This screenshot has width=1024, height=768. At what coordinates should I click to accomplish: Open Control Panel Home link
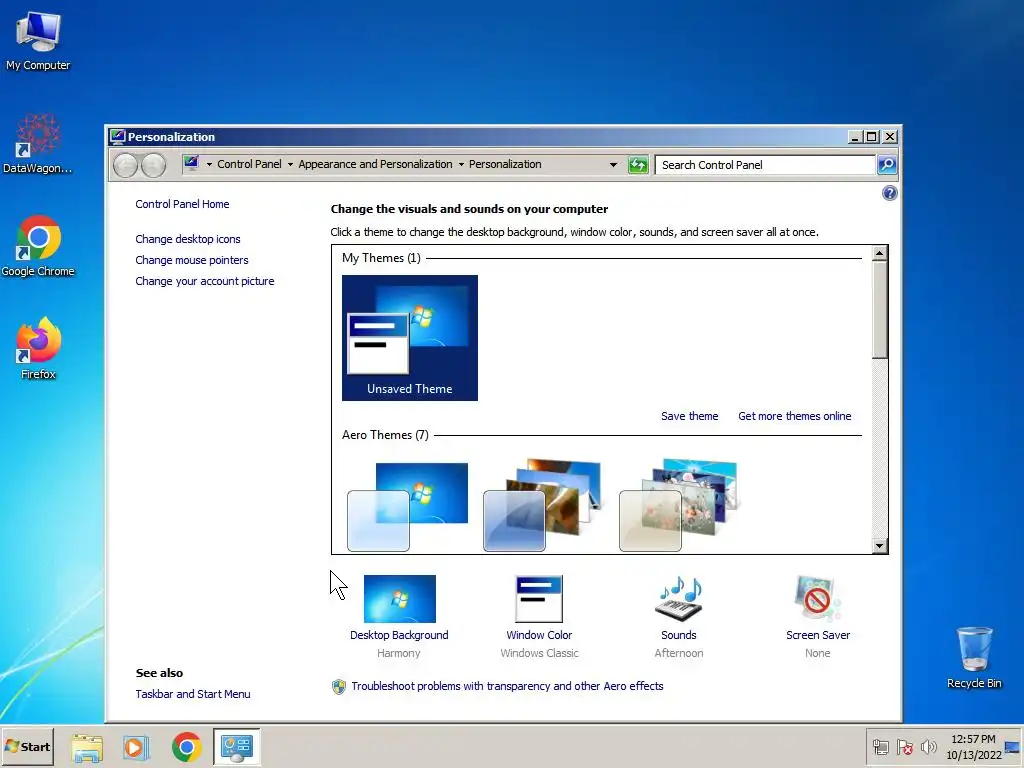point(182,204)
